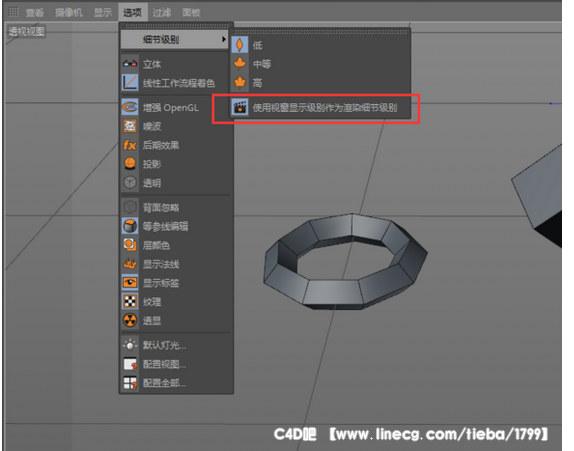Click the clapperboard render detail icon
The image size is (574, 451).
(x=240, y=107)
